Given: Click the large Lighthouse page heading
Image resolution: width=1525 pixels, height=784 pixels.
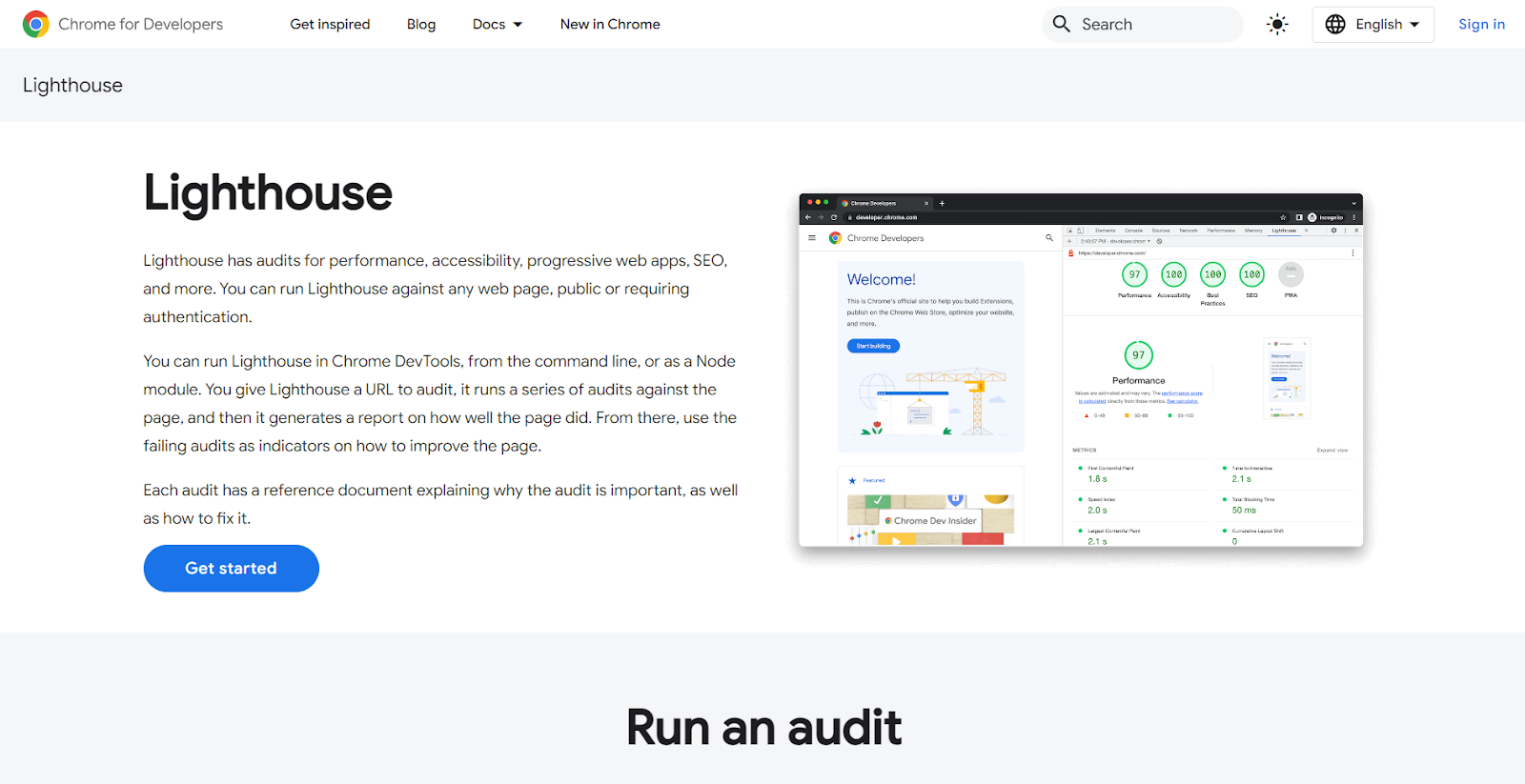Looking at the screenshot, I should (x=268, y=192).
